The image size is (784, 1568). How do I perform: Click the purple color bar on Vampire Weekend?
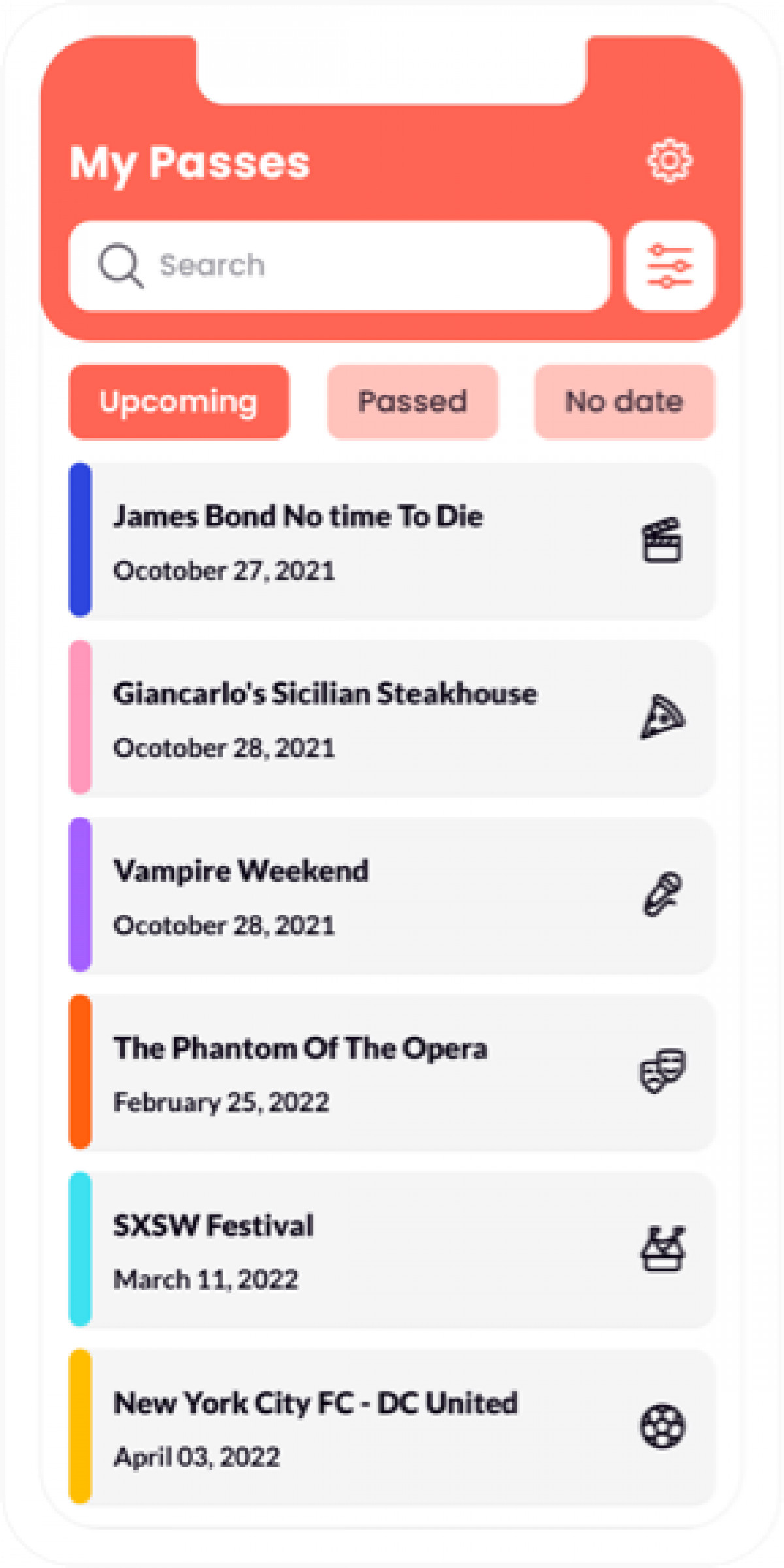pos(80,894)
